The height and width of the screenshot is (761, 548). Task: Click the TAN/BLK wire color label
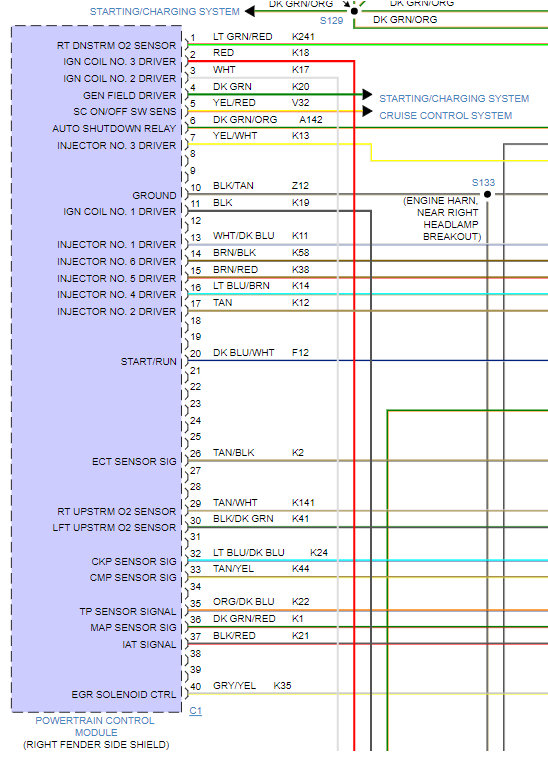[233, 452]
